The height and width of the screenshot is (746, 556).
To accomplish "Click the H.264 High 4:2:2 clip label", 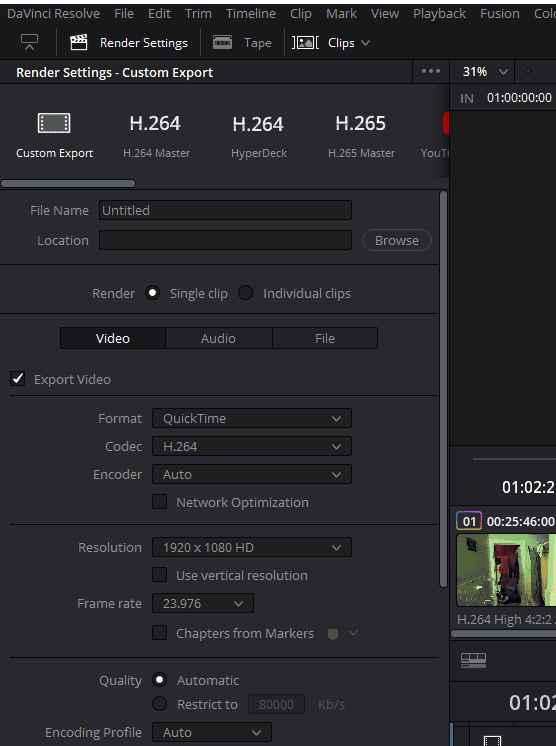I will click(506, 619).
